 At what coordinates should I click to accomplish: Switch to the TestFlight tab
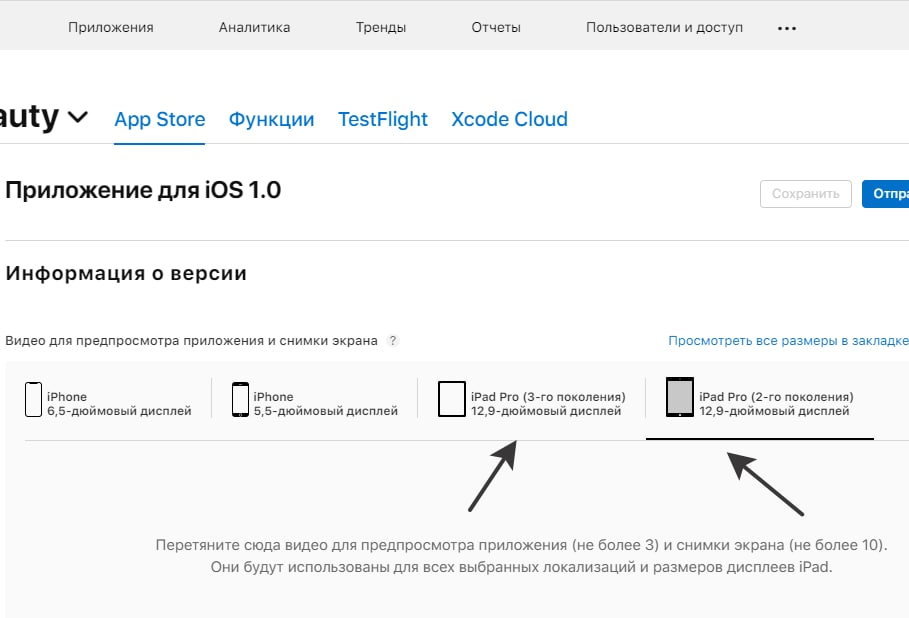click(x=383, y=119)
